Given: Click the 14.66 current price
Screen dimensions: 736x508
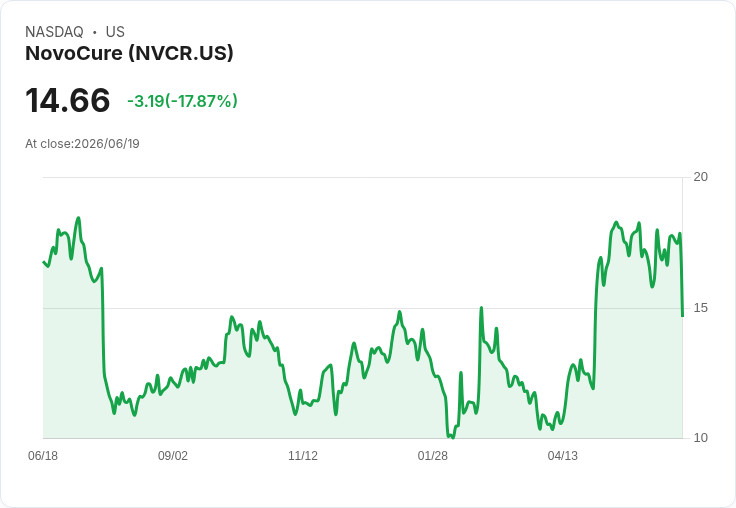Looking at the screenshot, I should tap(68, 100).
